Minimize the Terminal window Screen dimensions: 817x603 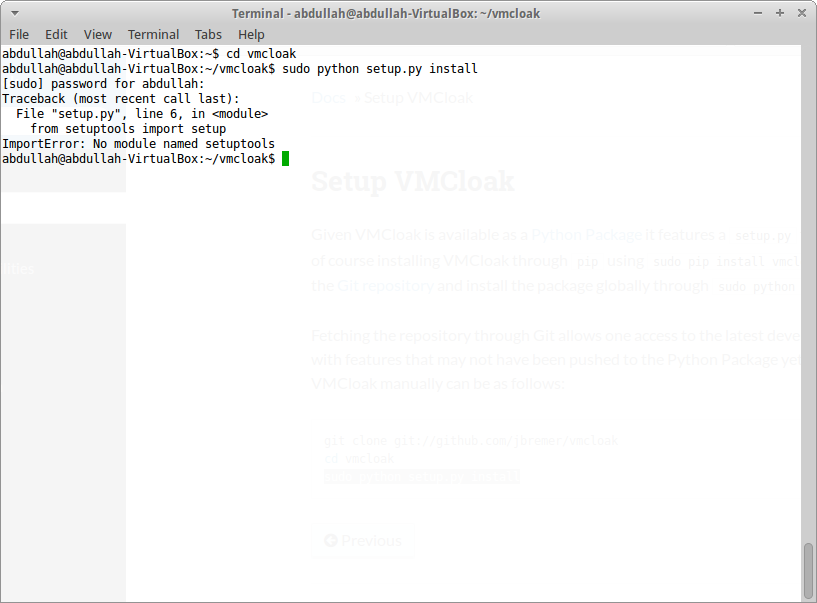click(x=758, y=13)
